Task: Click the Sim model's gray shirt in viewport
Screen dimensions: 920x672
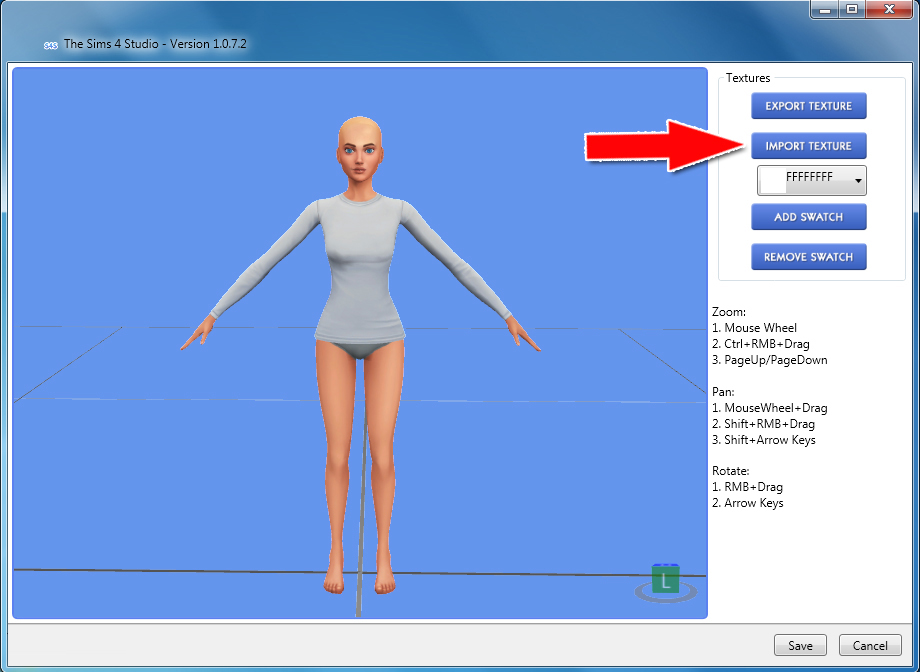Action: pos(359,269)
